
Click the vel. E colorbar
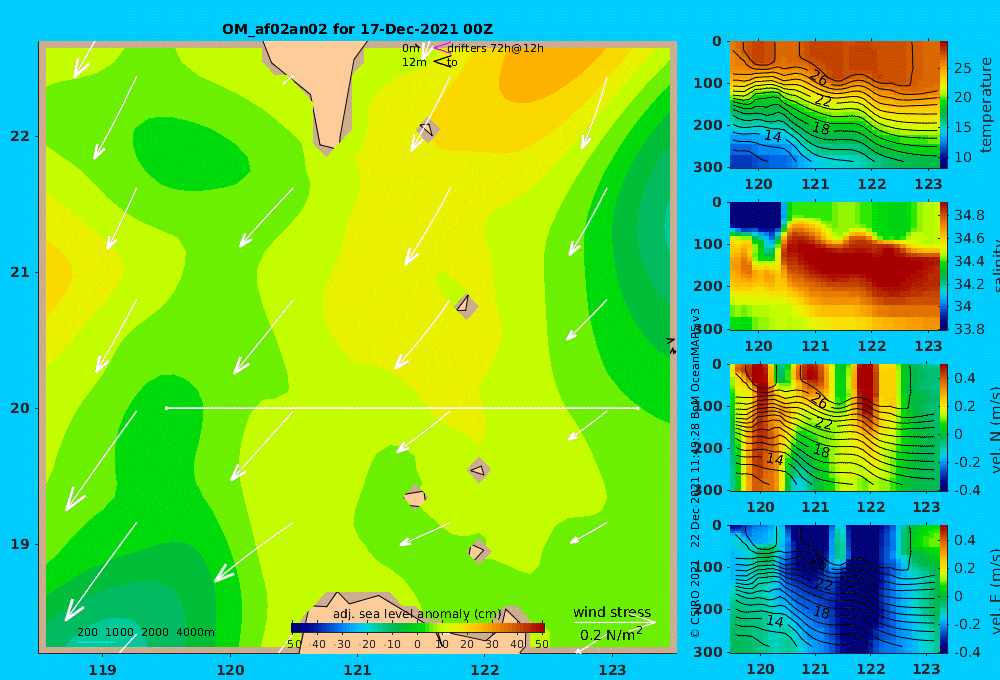pyautogui.click(x=944, y=589)
